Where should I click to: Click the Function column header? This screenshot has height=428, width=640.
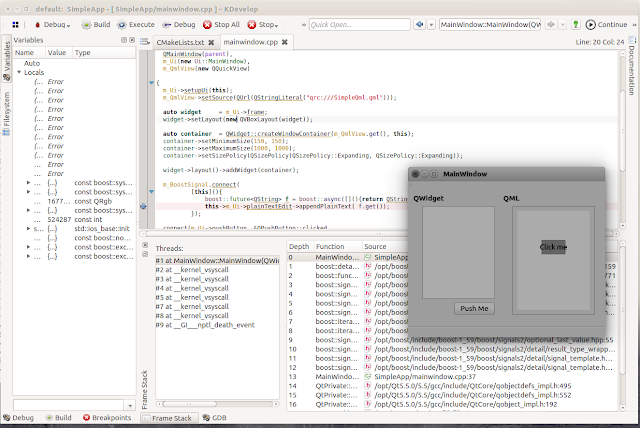(337, 246)
